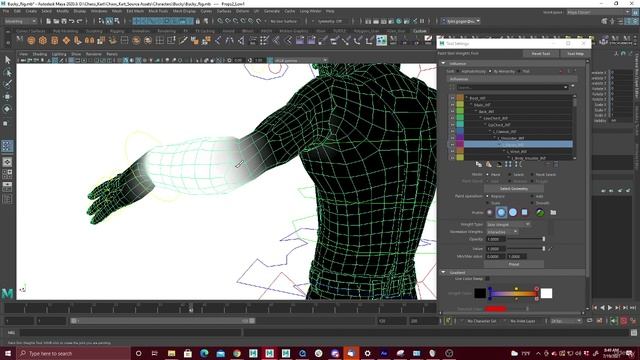Switch to the Custom shelf tab
The height and width of the screenshot is (360, 640).
[420, 31]
